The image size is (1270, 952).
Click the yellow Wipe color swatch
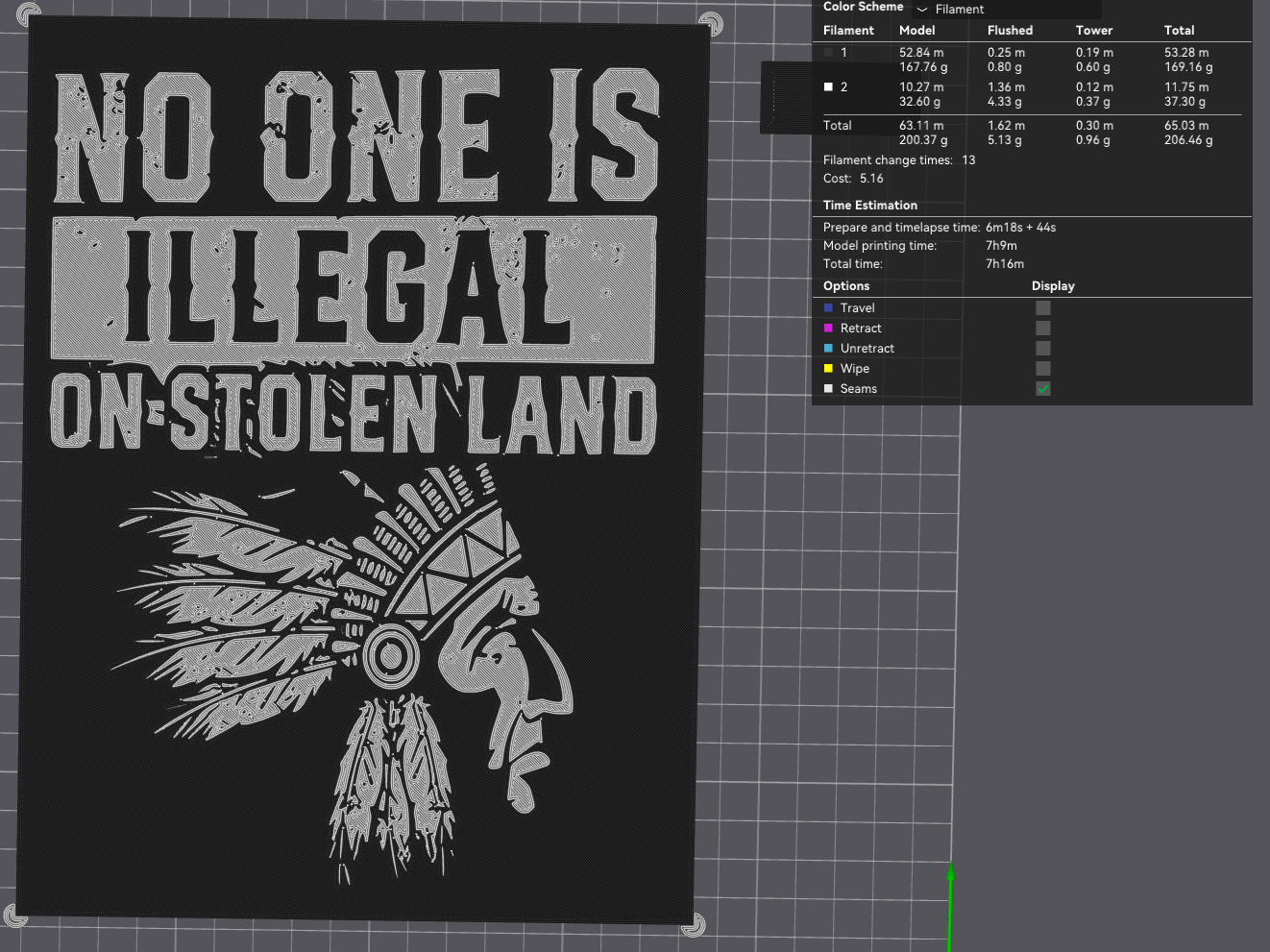(x=828, y=369)
